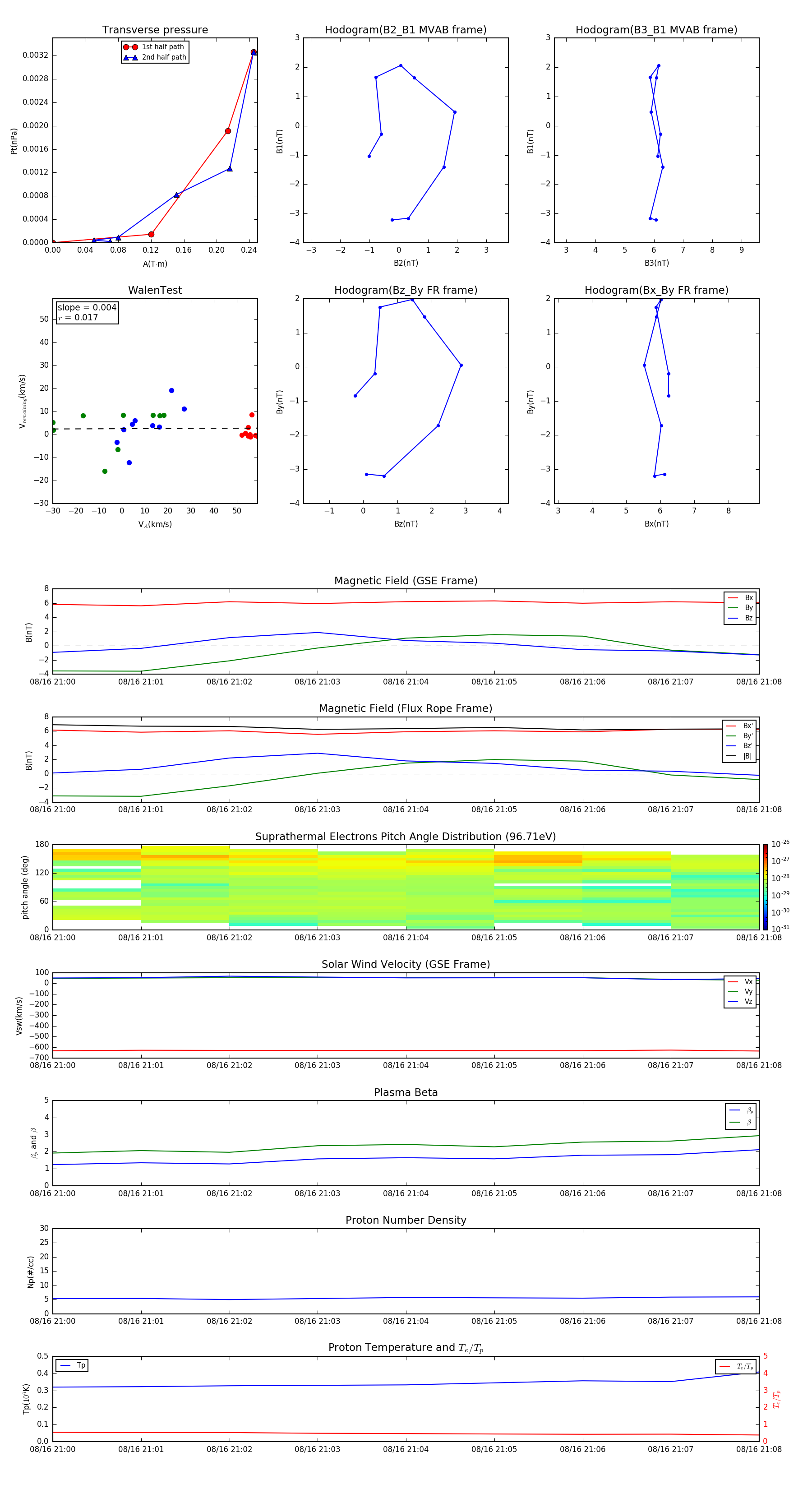
Task: Click the Suprathermal Electrons Pitch Angle Distribution title
Action: coord(406,837)
